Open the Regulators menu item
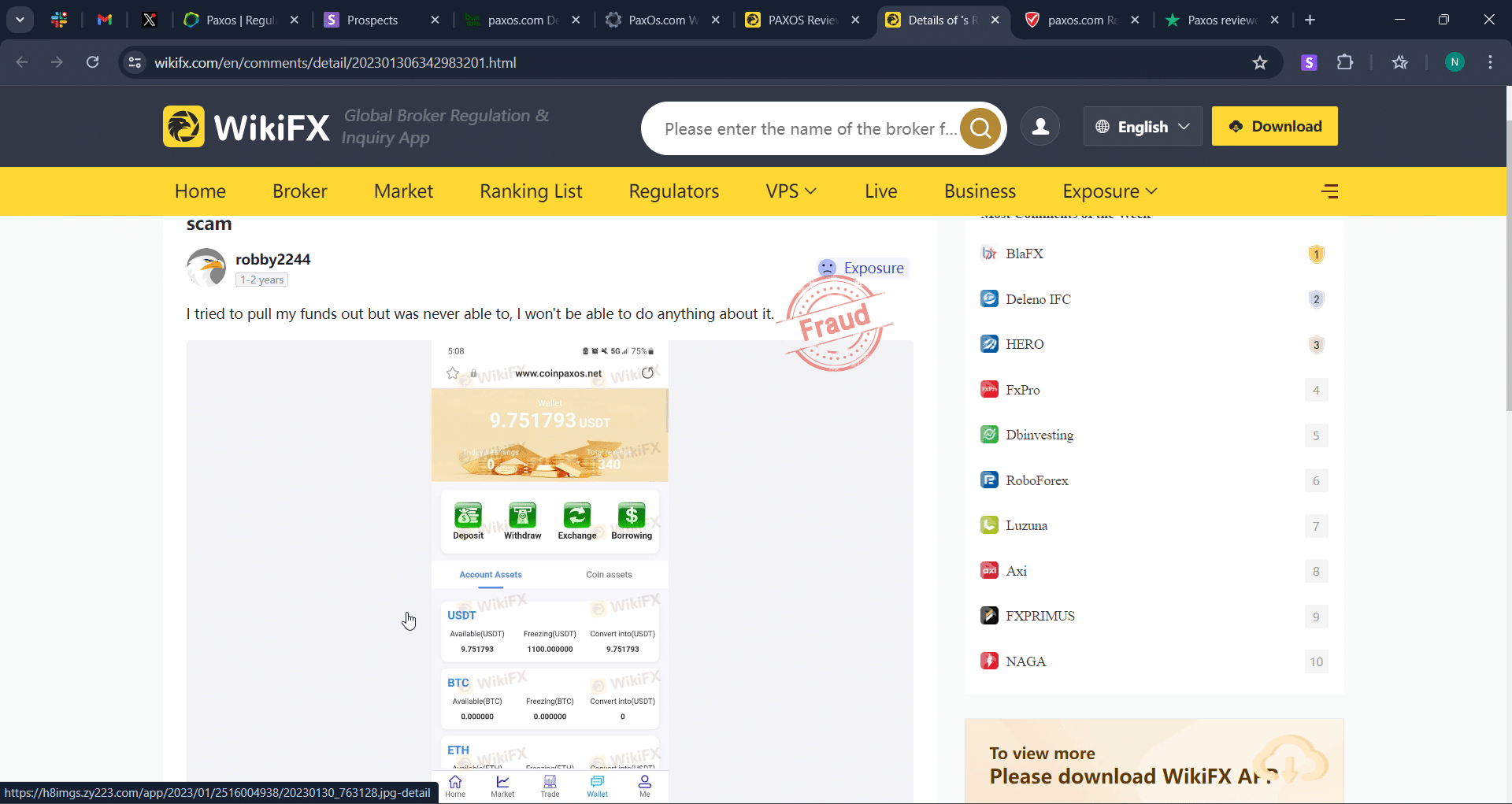Image resolution: width=1512 pixels, height=804 pixels. click(674, 191)
